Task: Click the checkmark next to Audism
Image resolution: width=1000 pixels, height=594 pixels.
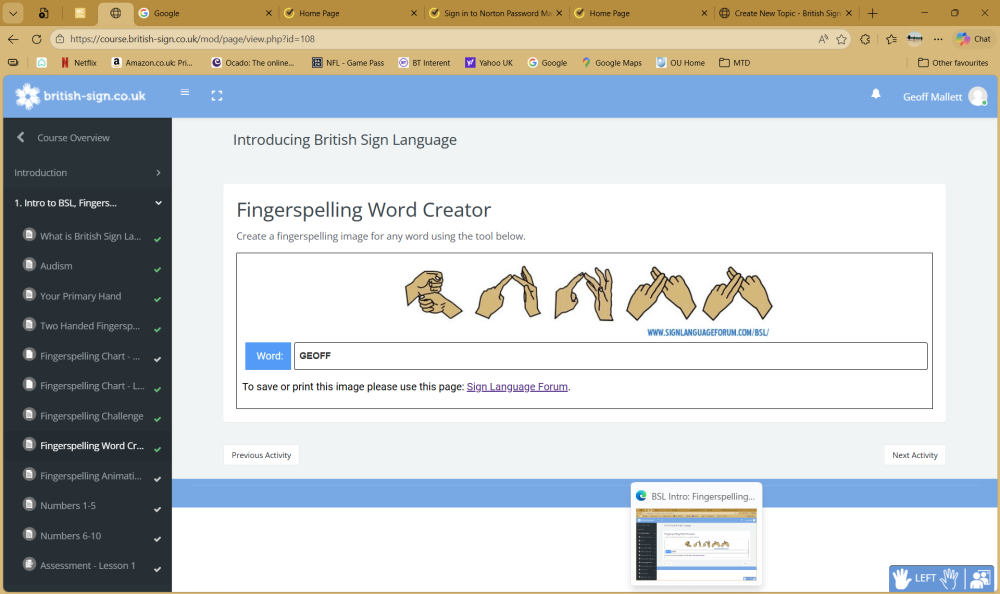Action: point(158,270)
